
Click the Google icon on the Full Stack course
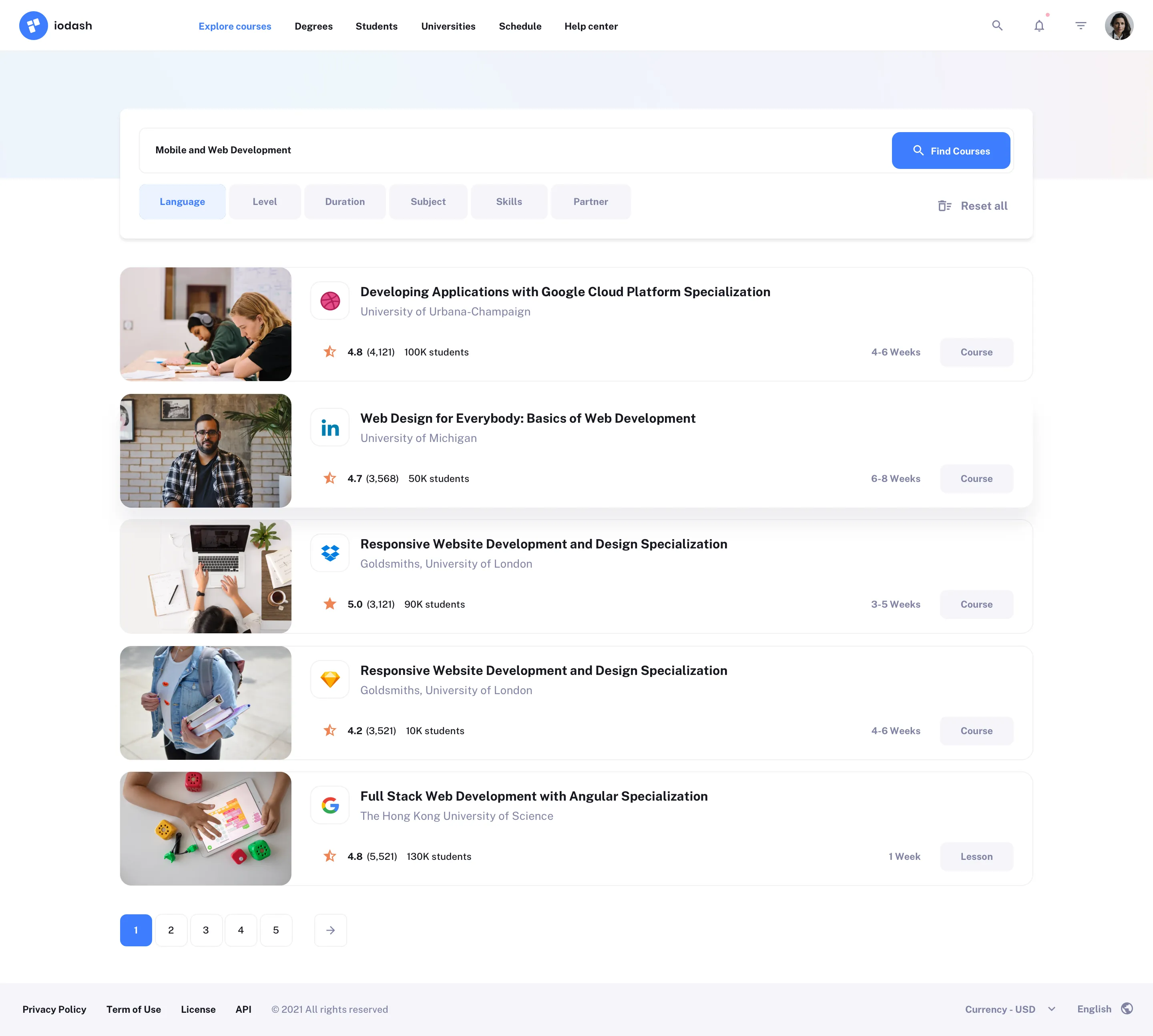pyautogui.click(x=329, y=805)
